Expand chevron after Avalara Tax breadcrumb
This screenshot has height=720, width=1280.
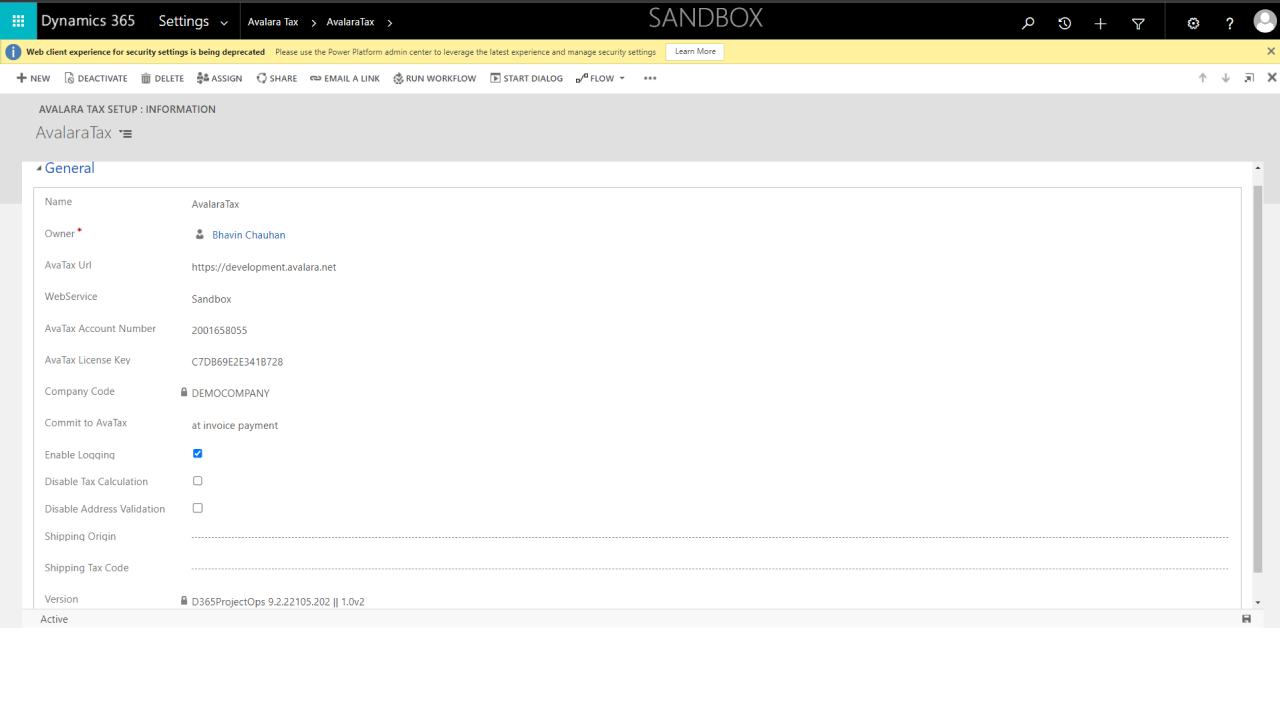pos(313,22)
